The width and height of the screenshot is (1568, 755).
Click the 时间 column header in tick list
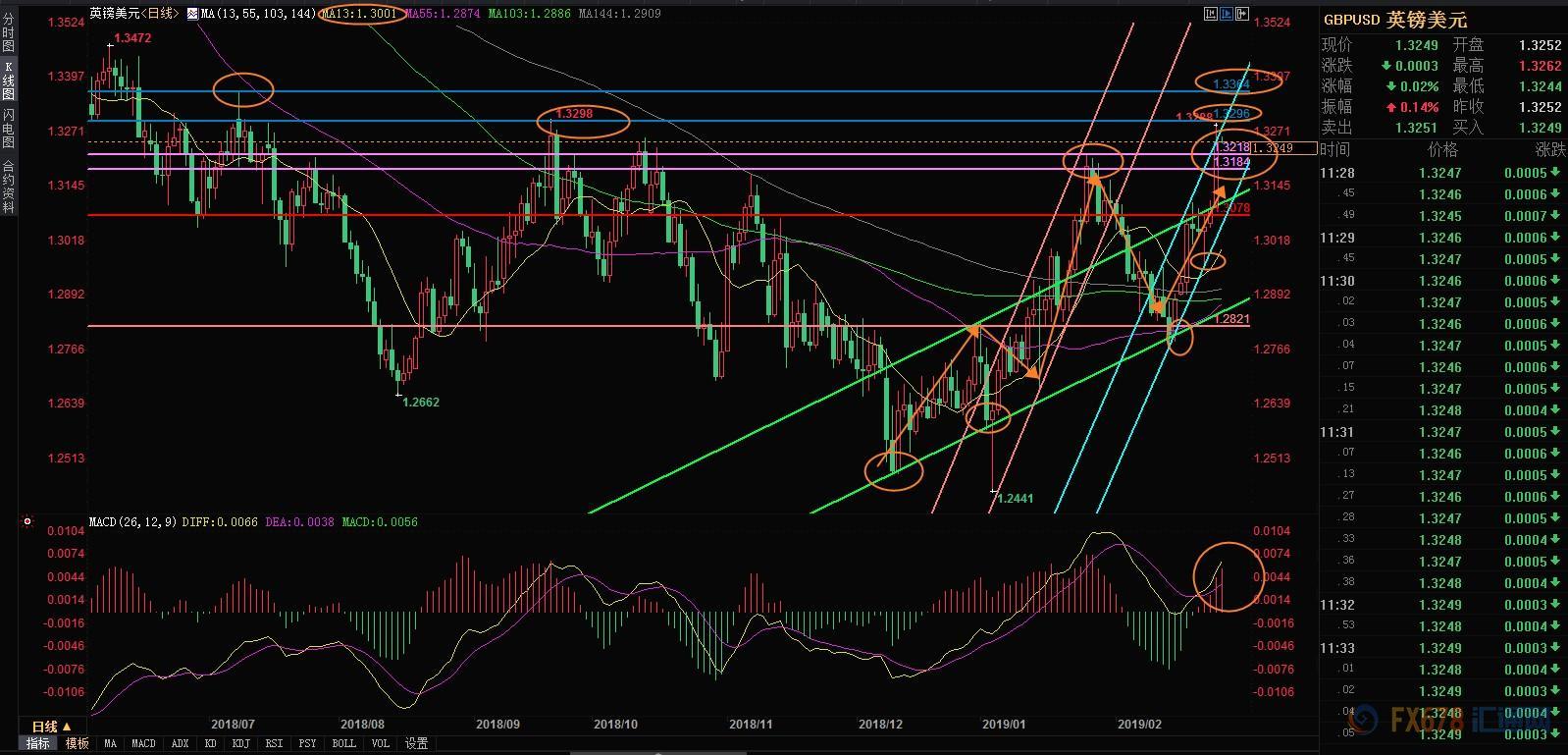point(1334,150)
